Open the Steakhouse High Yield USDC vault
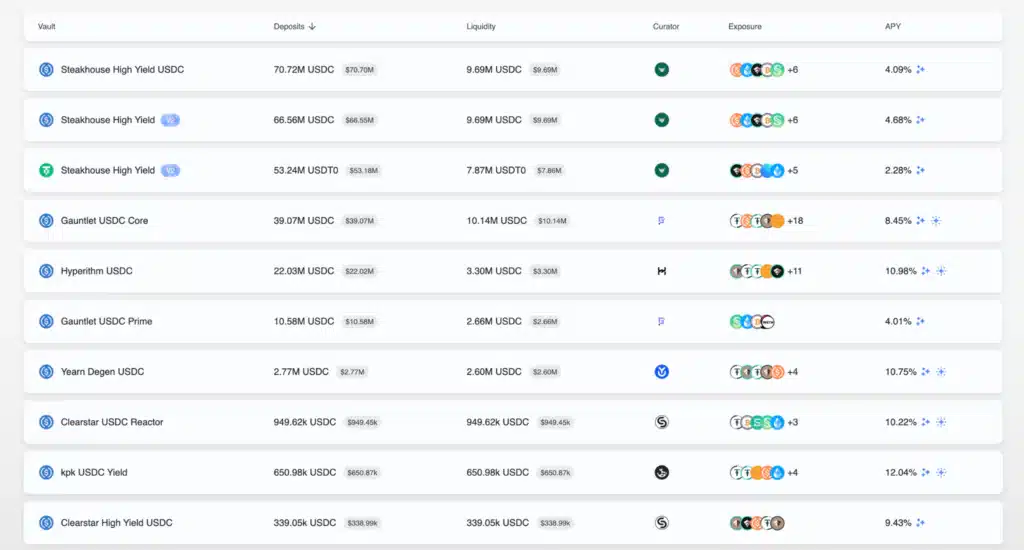The height and width of the screenshot is (550, 1024). (122, 70)
